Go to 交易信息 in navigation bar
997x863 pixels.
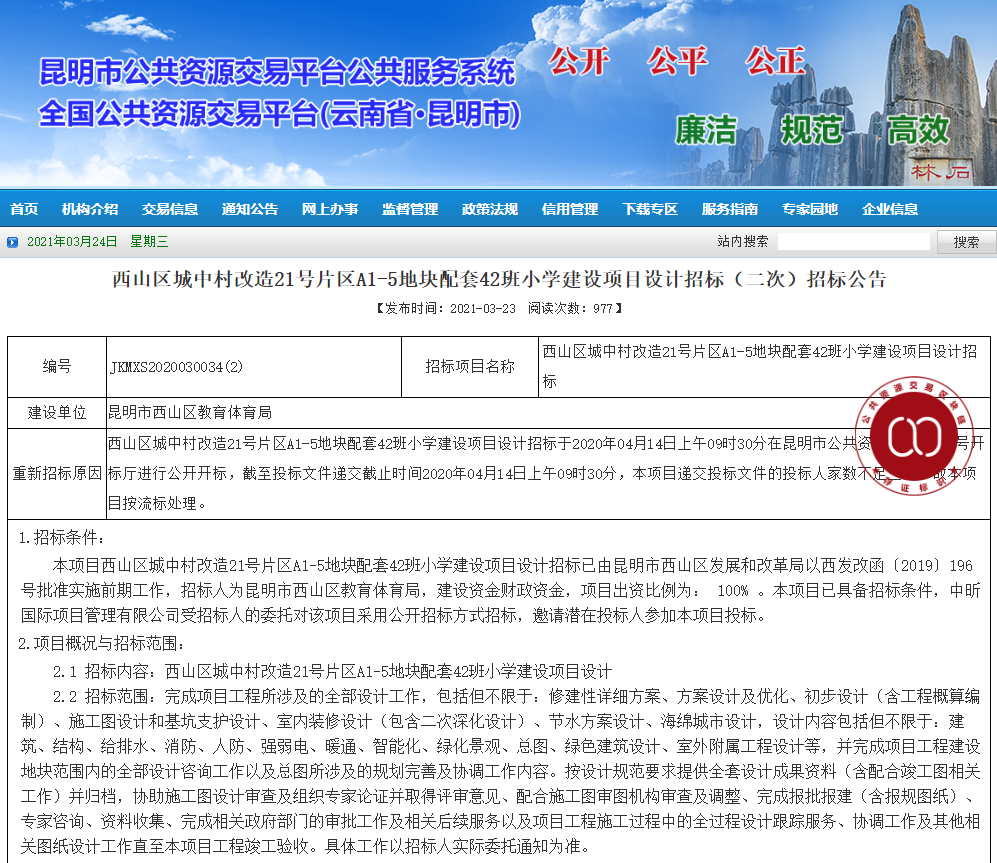coord(170,209)
